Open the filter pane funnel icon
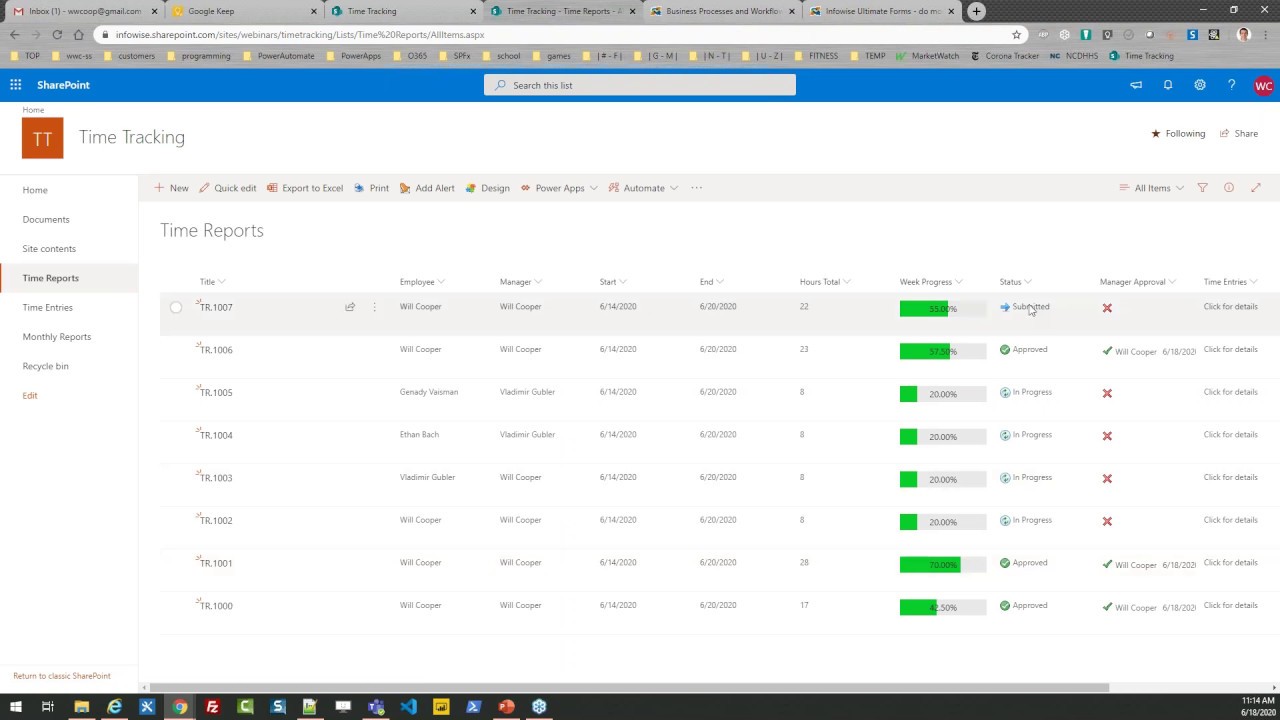Viewport: 1280px width, 720px height. [1202, 188]
